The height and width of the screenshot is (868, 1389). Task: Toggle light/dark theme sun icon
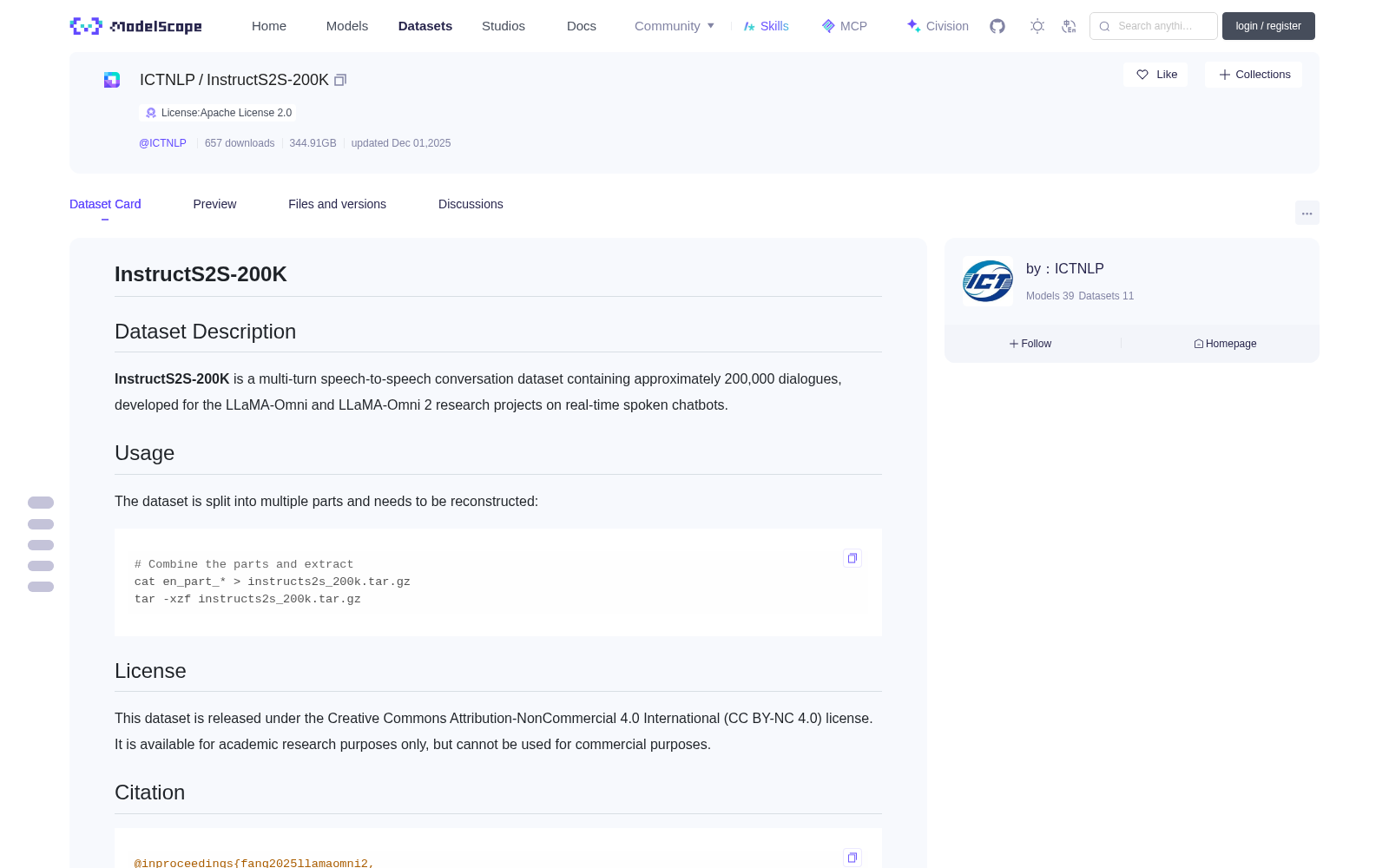tap(1037, 26)
